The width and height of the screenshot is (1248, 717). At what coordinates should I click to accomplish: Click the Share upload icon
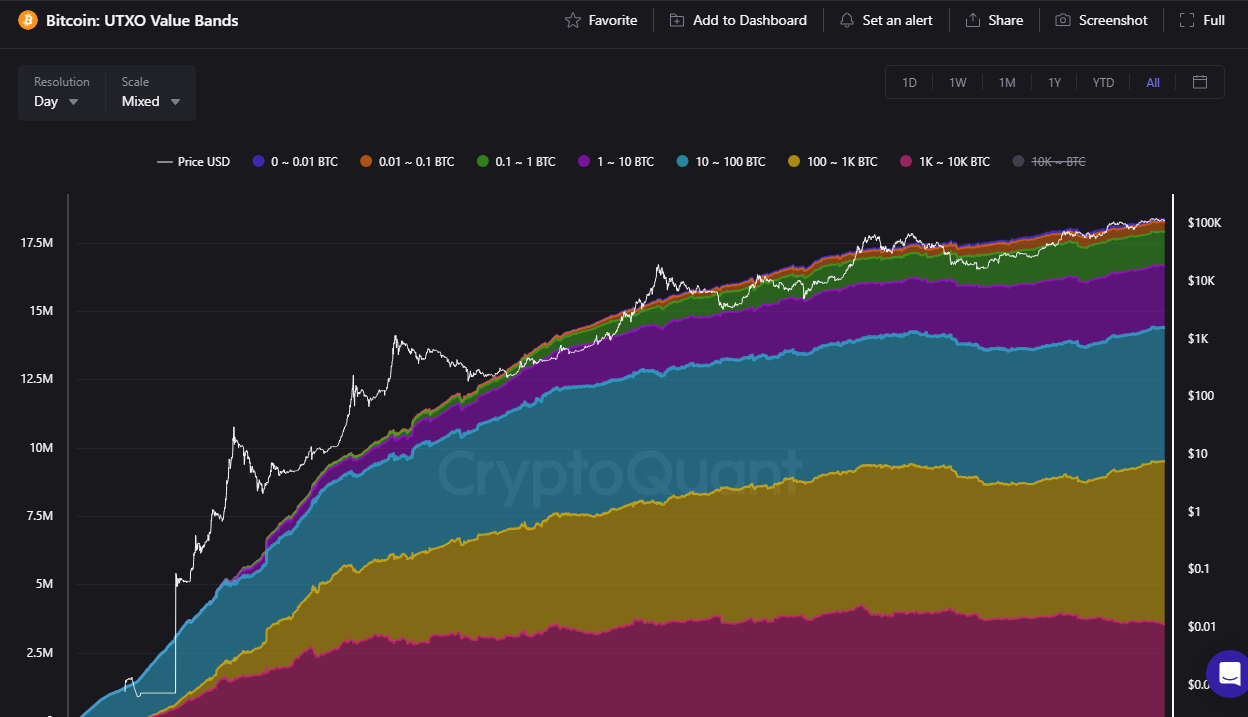[x=973, y=20]
